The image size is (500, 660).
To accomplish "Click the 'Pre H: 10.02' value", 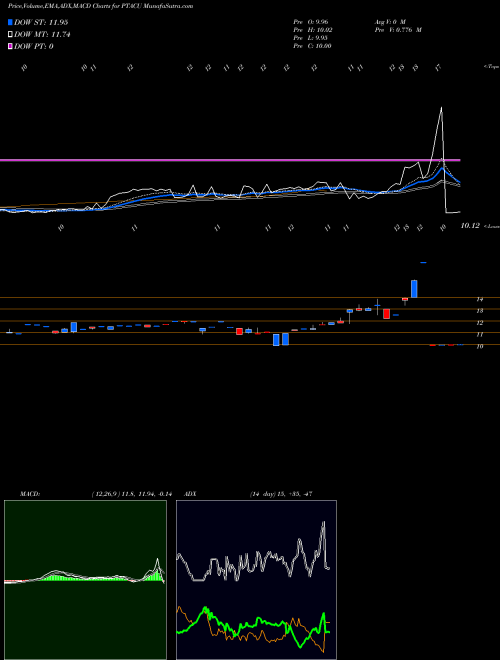I will 313,30.
